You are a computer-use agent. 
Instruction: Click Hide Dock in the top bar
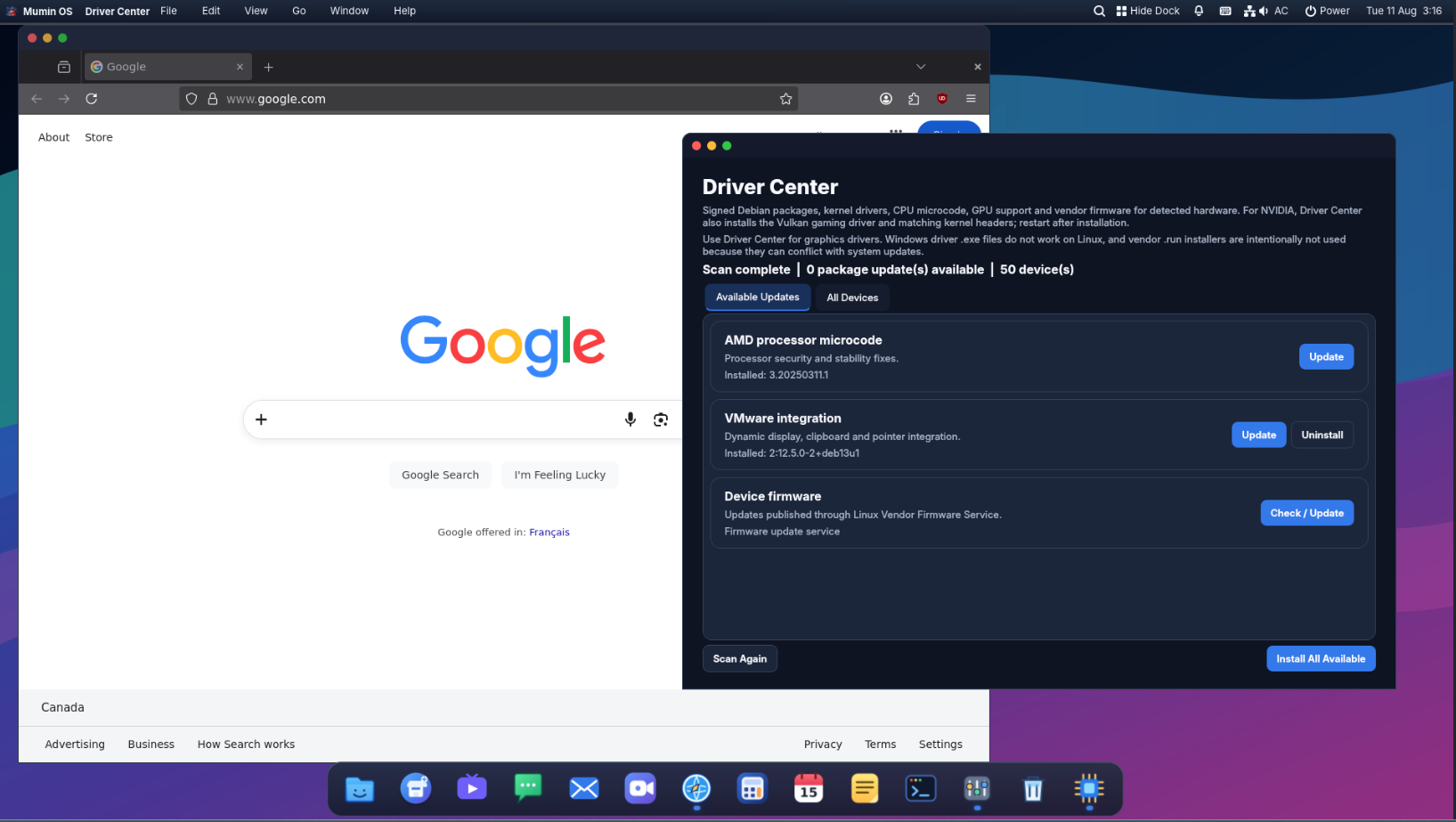(x=1148, y=11)
